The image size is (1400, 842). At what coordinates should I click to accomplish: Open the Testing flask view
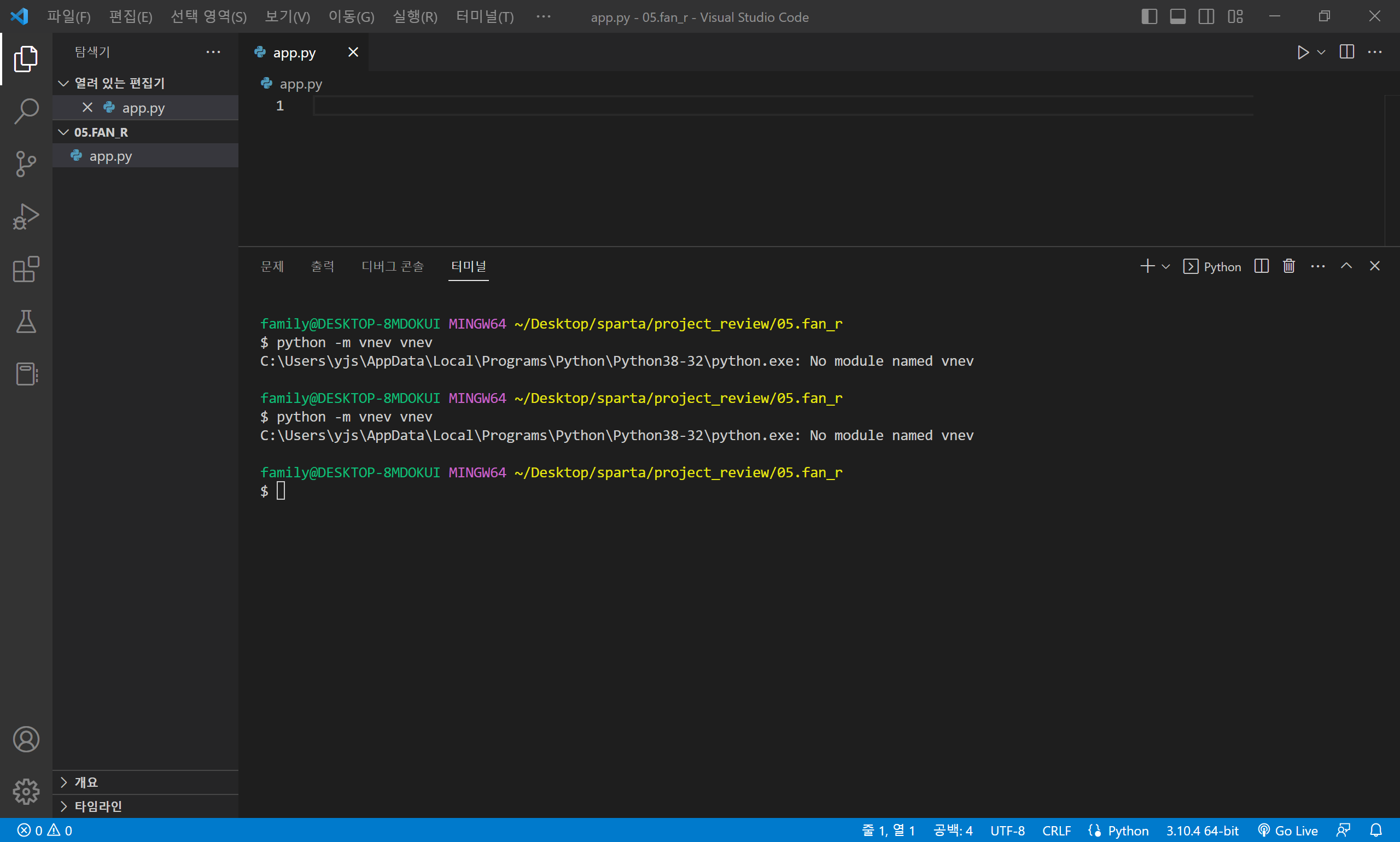(26, 321)
